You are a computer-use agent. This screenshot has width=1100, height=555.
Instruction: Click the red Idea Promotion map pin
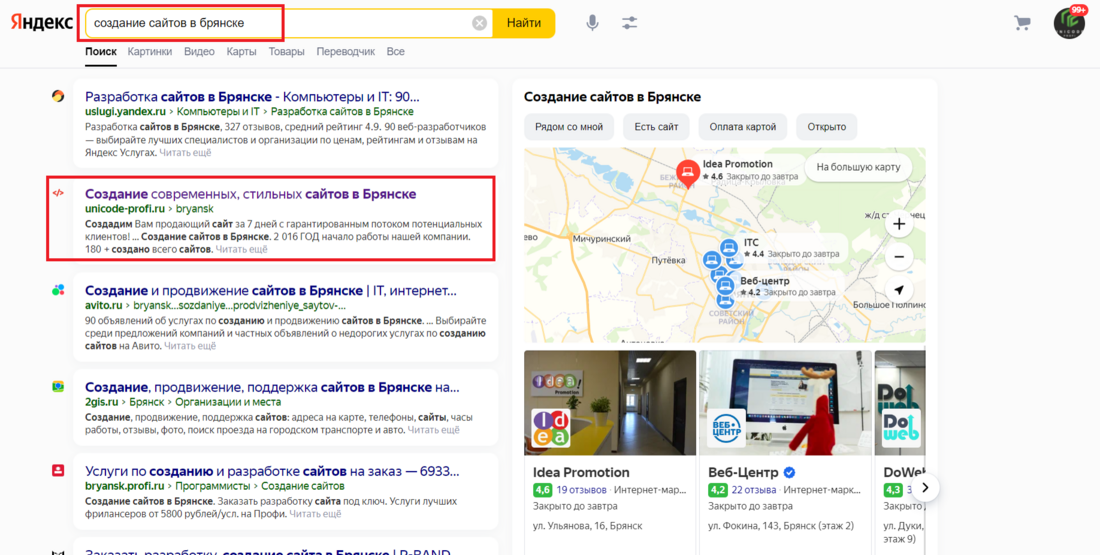point(688,173)
